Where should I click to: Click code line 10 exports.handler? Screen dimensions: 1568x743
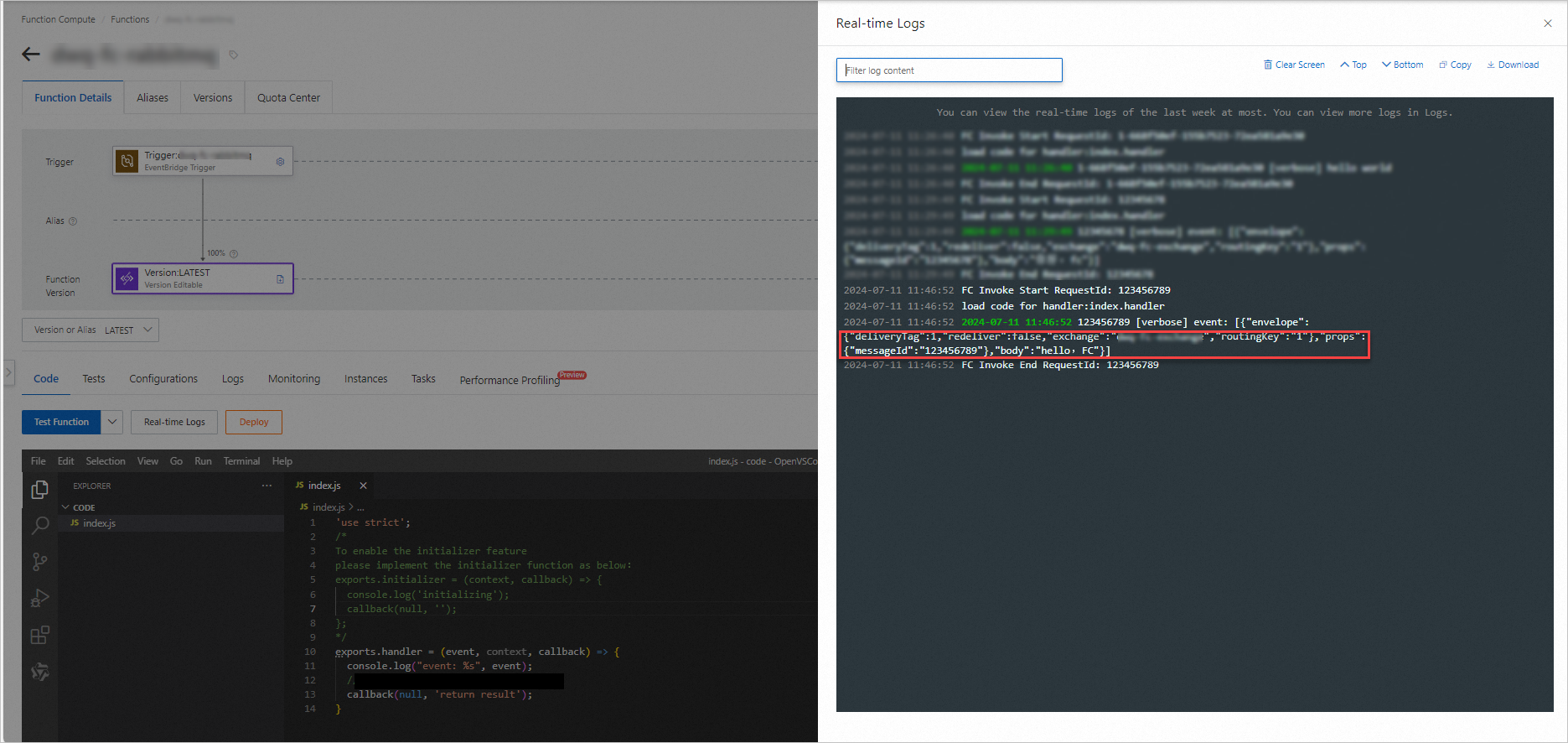477,652
